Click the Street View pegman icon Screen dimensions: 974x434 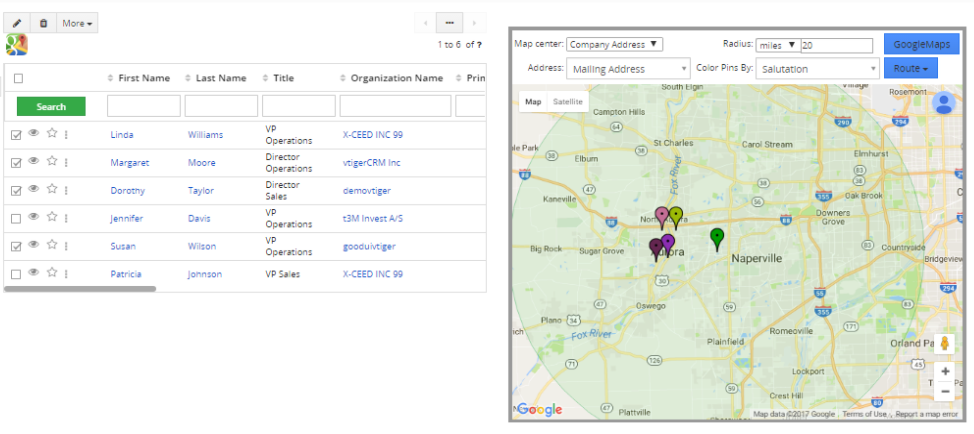pyautogui.click(x=945, y=343)
